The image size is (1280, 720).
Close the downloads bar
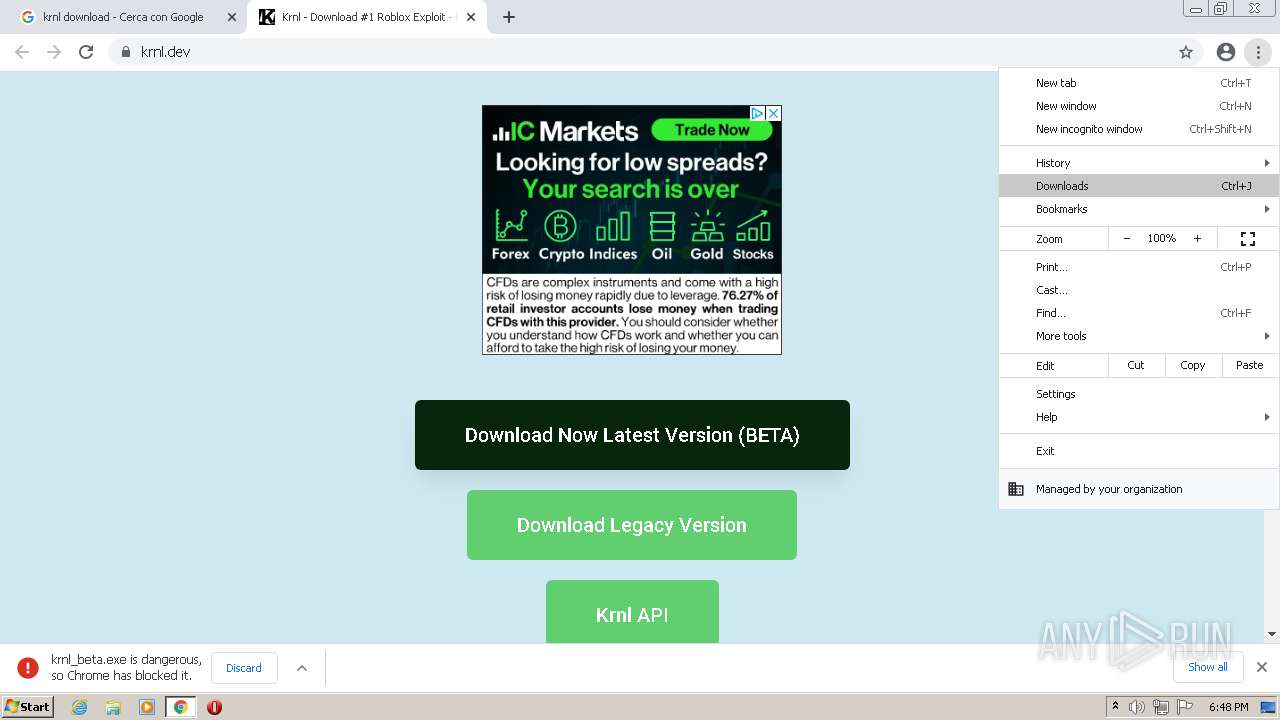[1262, 667]
